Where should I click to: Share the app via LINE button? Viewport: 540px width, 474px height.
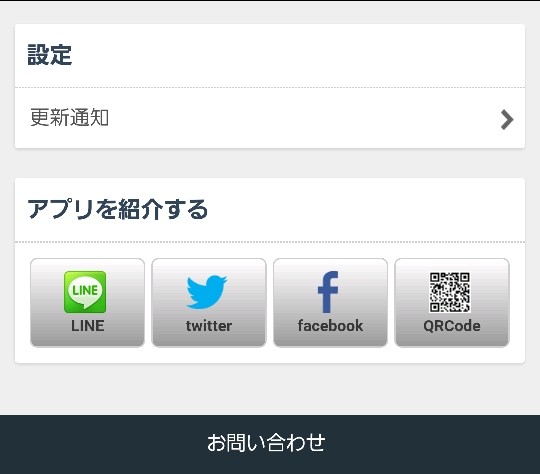[87, 302]
